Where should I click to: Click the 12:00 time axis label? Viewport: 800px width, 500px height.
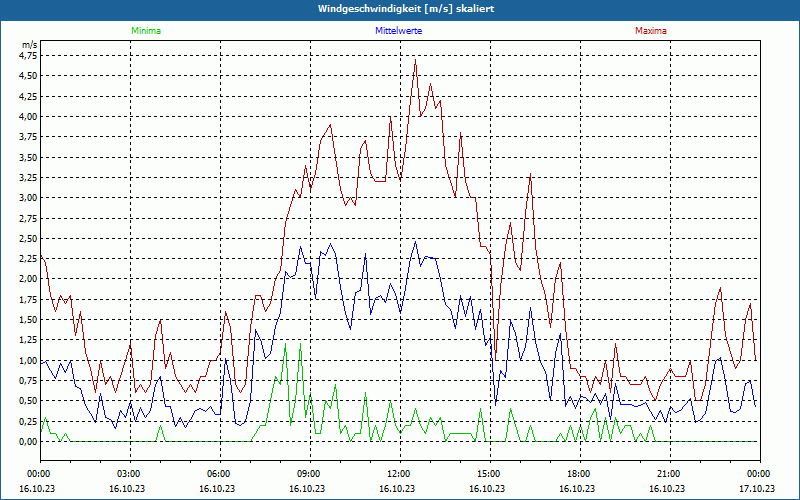[x=400, y=474]
